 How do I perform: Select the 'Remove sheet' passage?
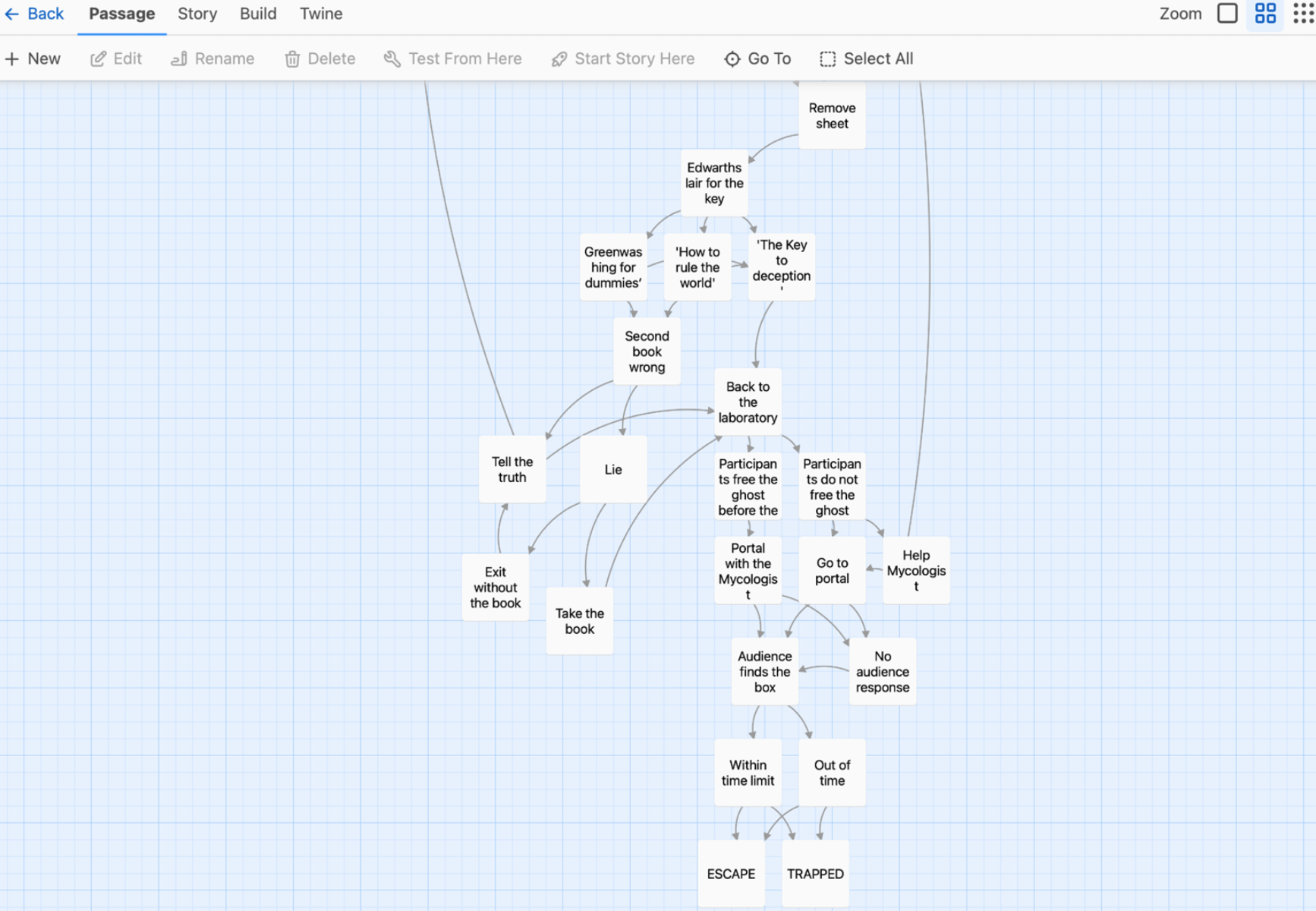[832, 115]
